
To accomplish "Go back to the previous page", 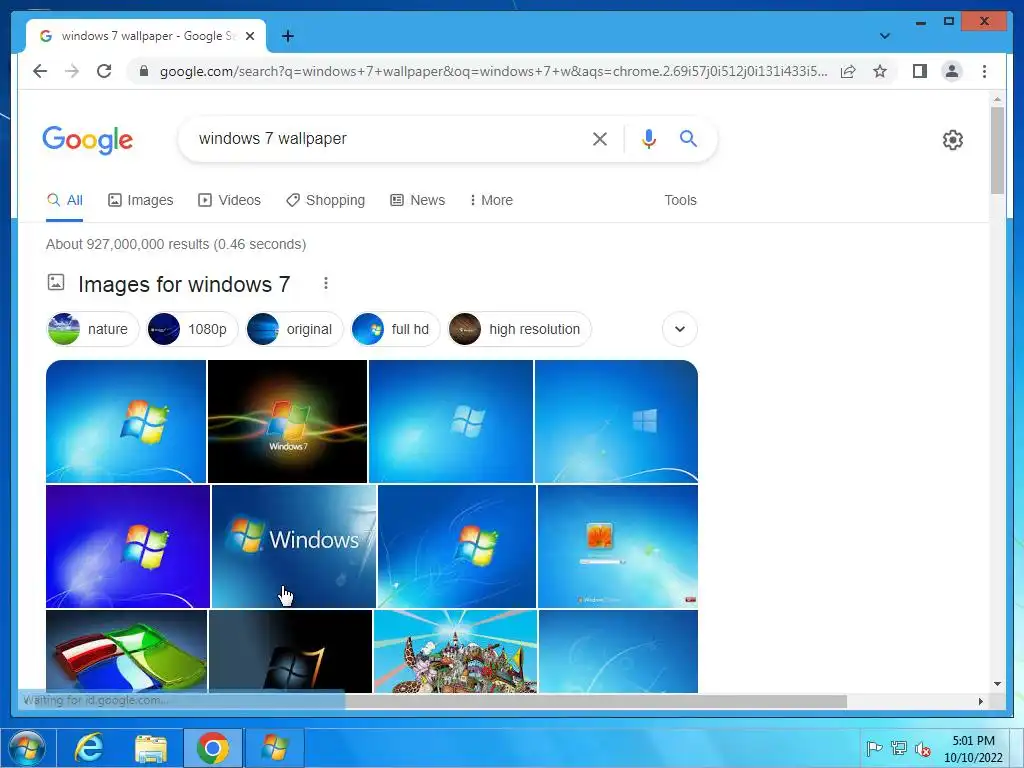I will [x=40, y=71].
